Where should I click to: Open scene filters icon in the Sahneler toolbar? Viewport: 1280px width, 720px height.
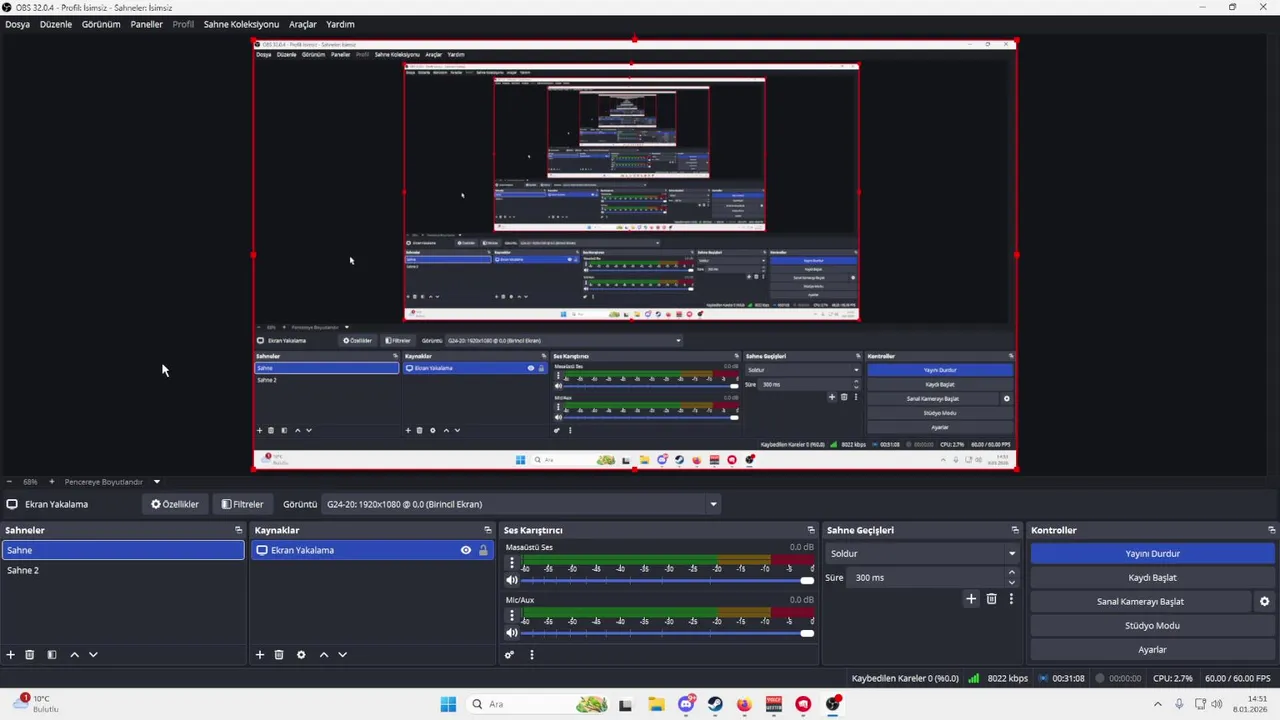(x=52, y=655)
